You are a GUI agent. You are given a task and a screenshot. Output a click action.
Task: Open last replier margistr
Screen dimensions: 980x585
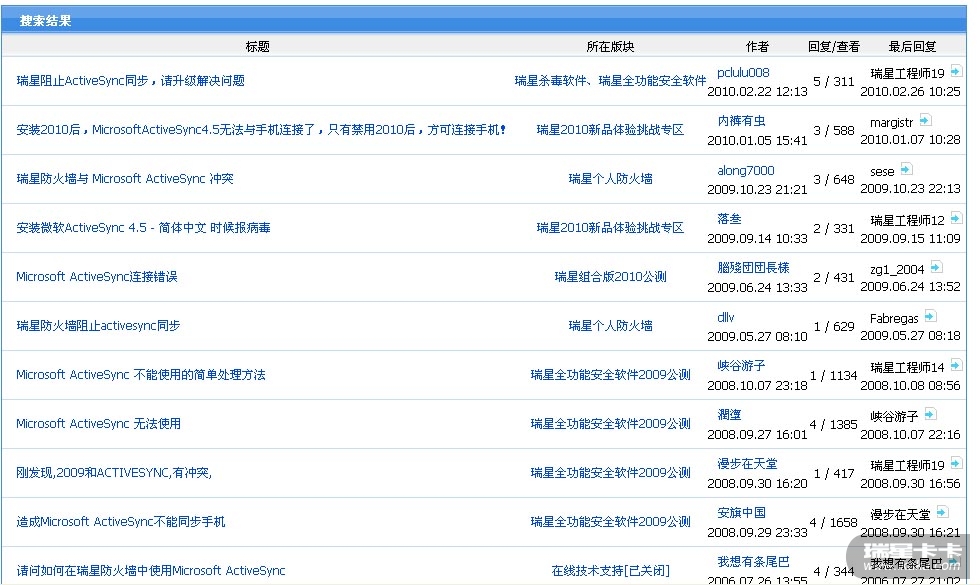tap(892, 122)
